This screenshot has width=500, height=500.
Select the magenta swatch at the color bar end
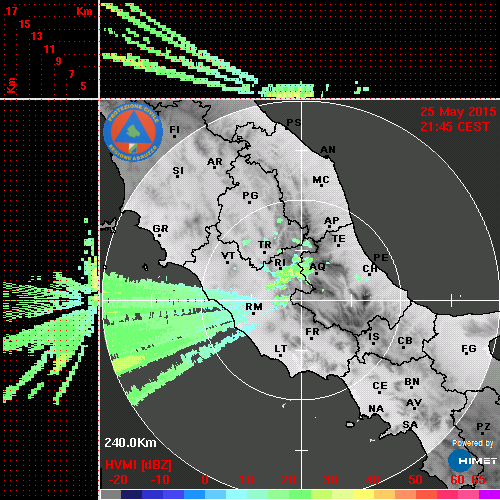point(489,494)
